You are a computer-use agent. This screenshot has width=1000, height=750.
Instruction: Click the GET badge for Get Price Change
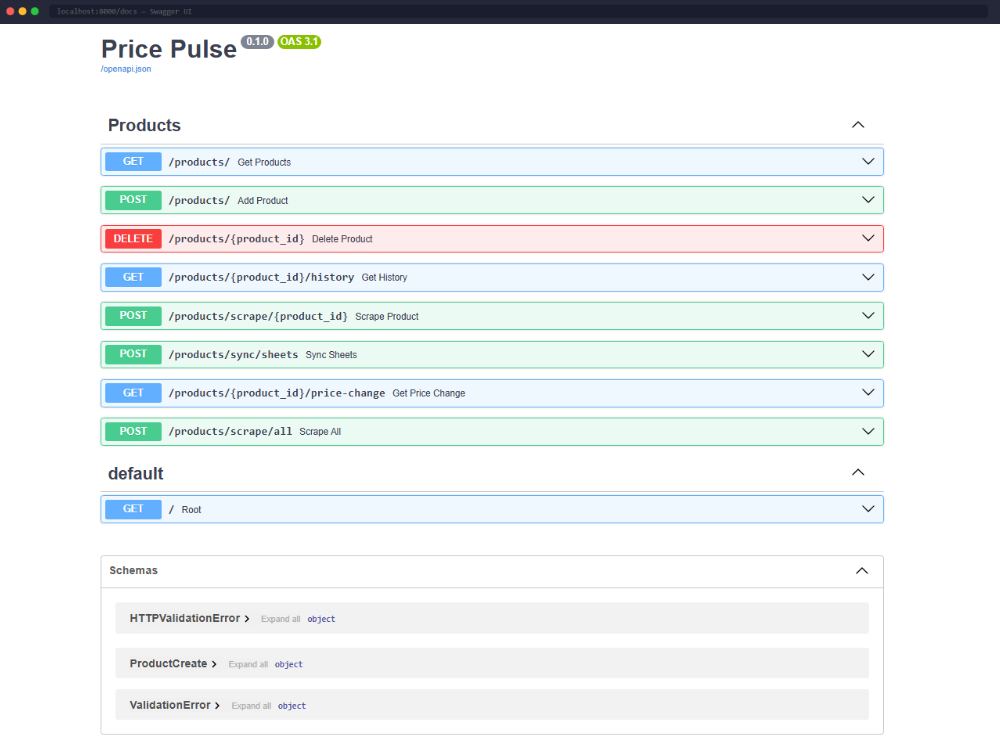click(x=133, y=393)
